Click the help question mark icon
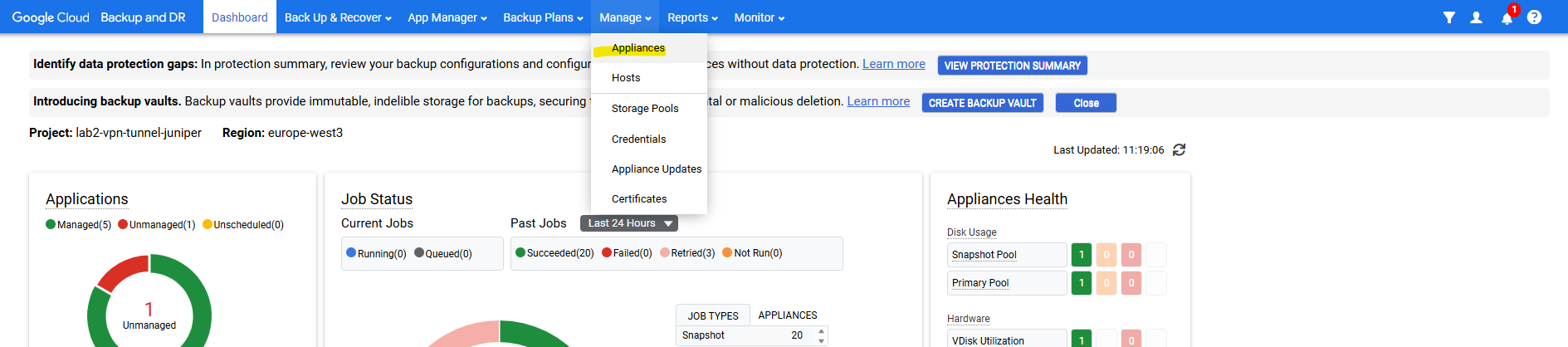Screen dimensions: 1568x347 point(1534,17)
